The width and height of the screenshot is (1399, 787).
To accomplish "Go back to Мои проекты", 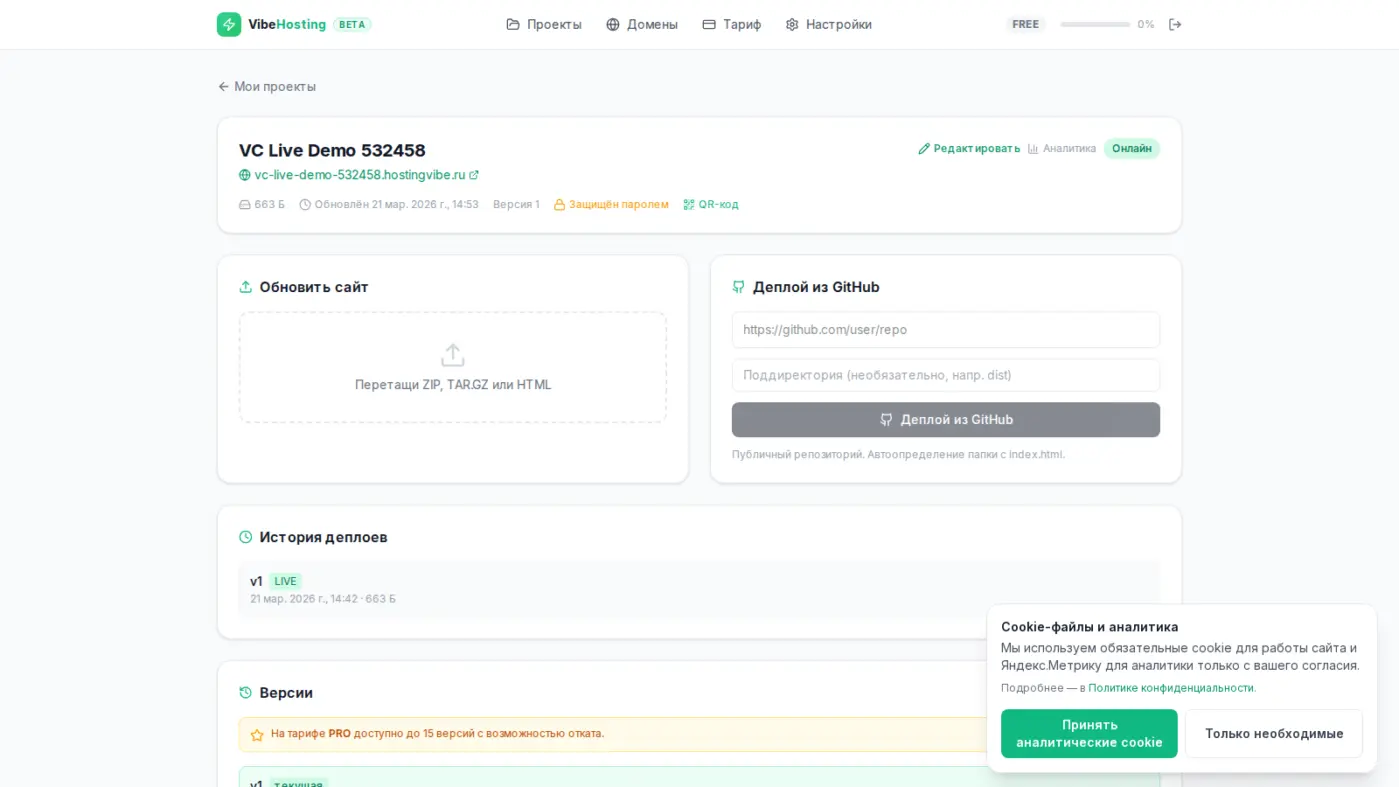I will 267,86.
